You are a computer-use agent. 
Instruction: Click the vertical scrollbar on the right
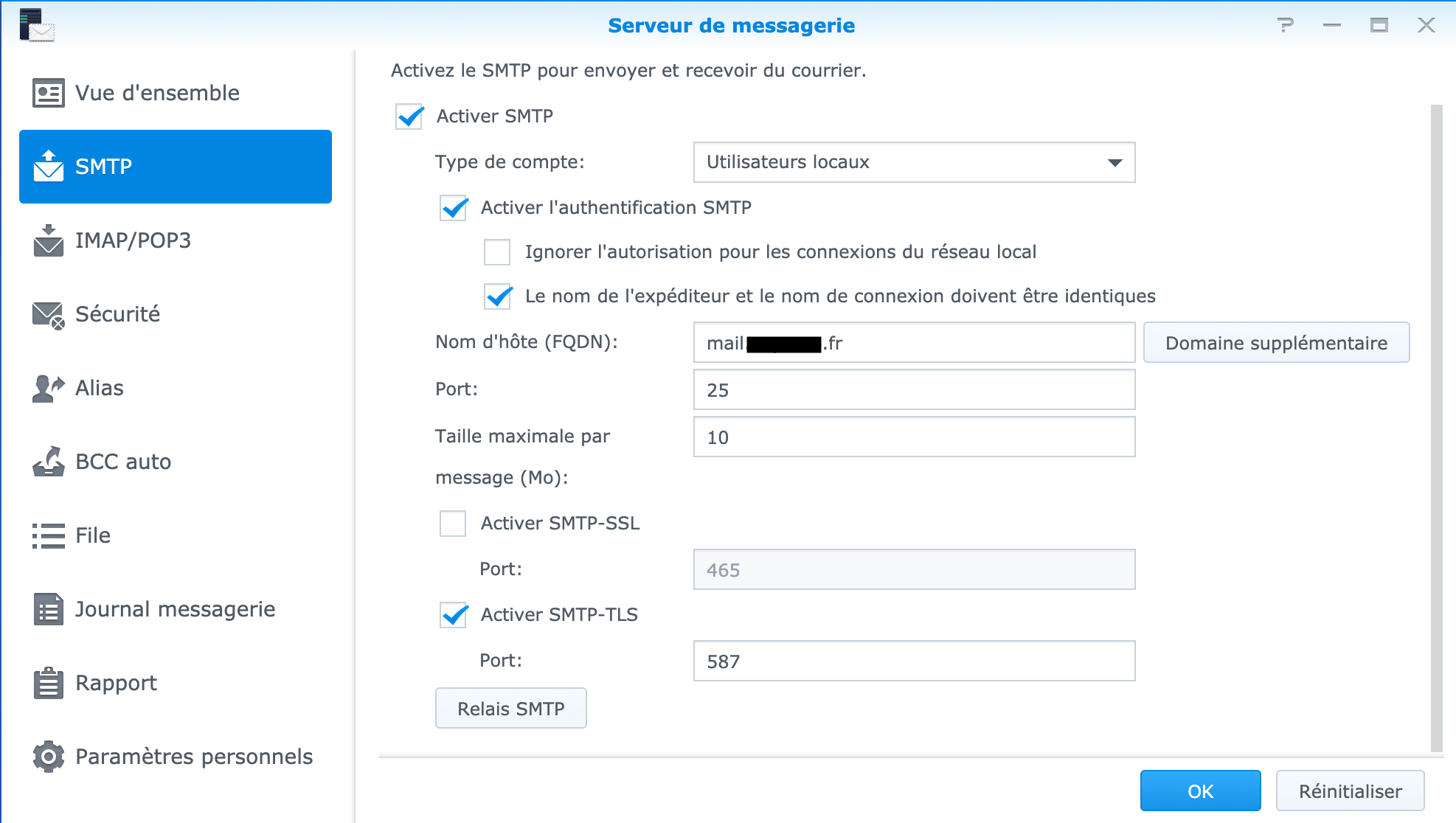pyautogui.click(x=1436, y=428)
